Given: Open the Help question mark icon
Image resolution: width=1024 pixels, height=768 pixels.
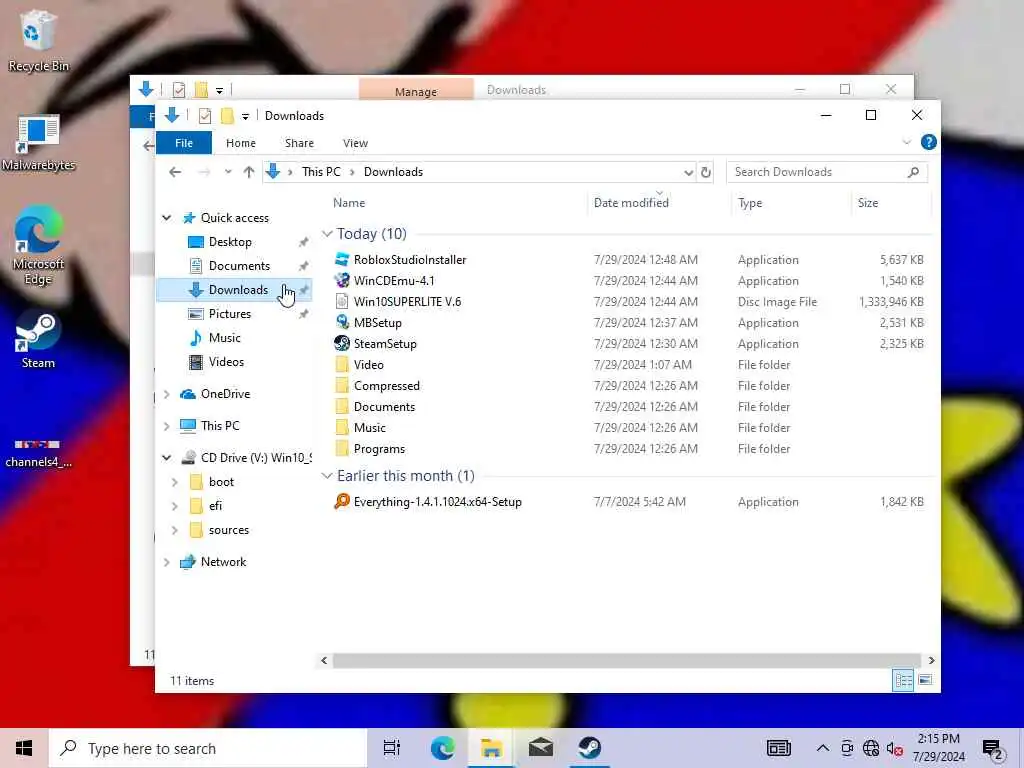Looking at the screenshot, I should tap(928, 142).
